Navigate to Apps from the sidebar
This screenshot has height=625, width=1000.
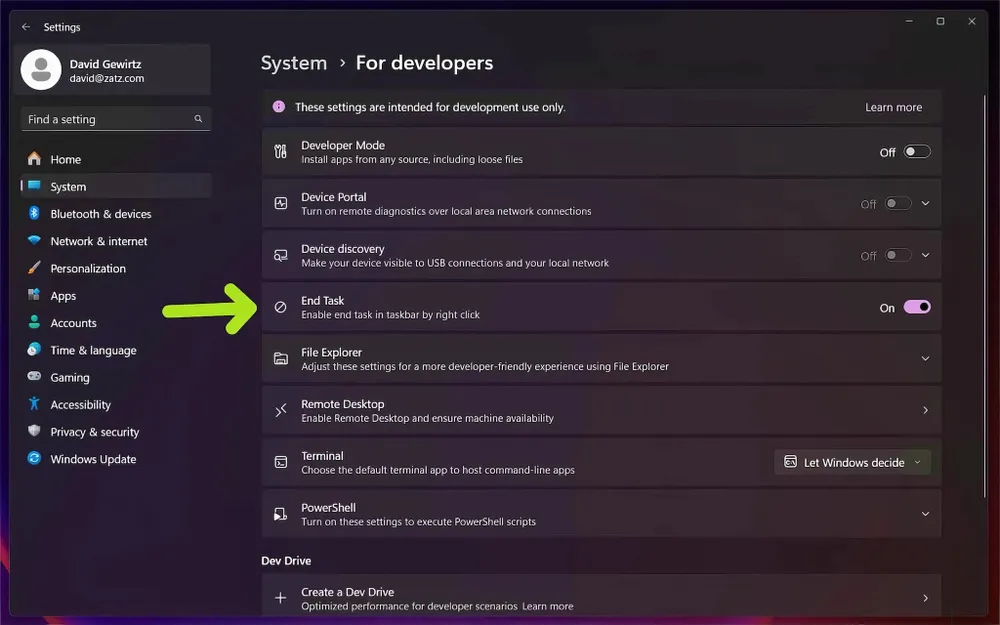pyautogui.click(x=62, y=295)
